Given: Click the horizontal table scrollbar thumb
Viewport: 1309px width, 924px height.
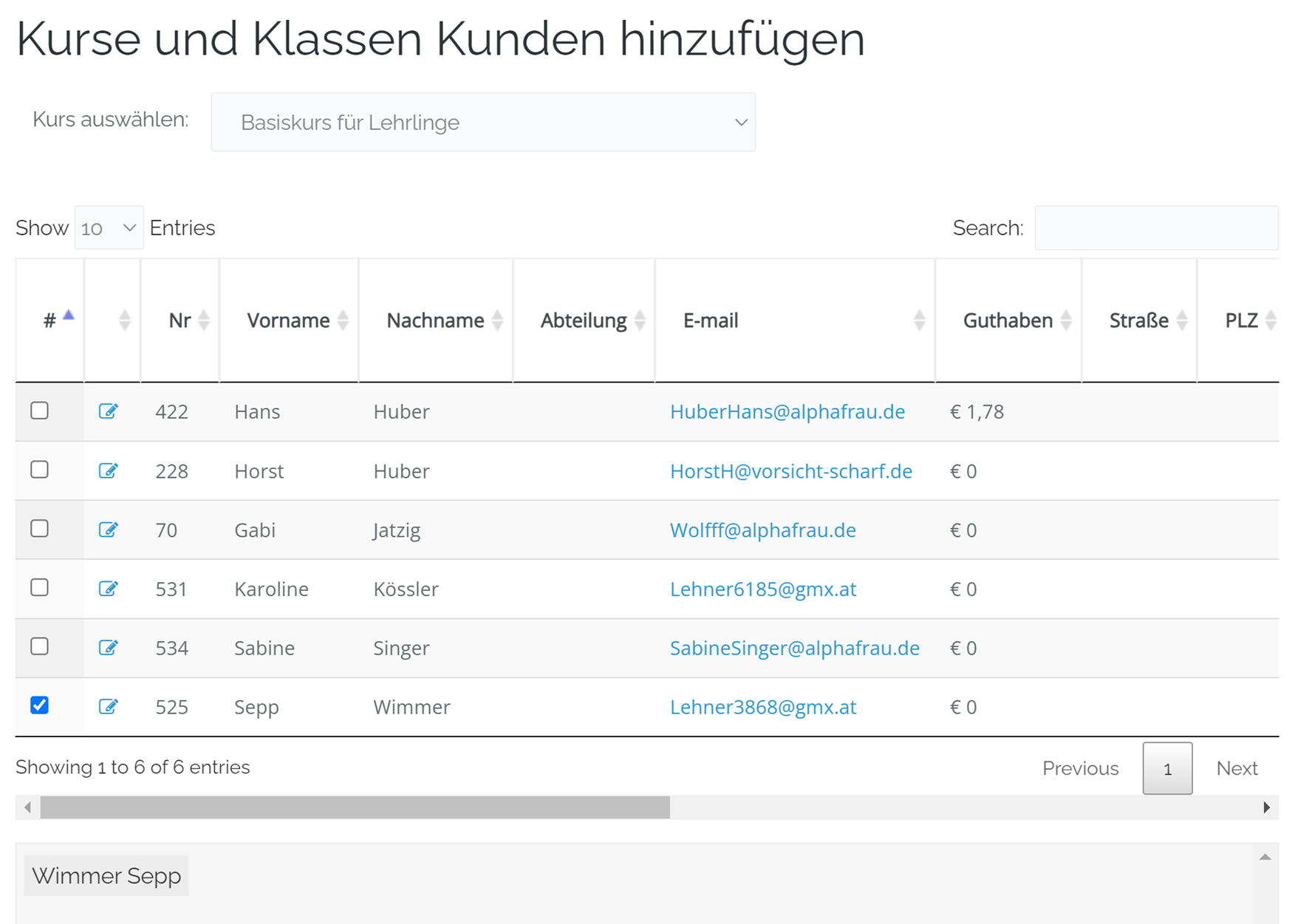Looking at the screenshot, I should 355,807.
